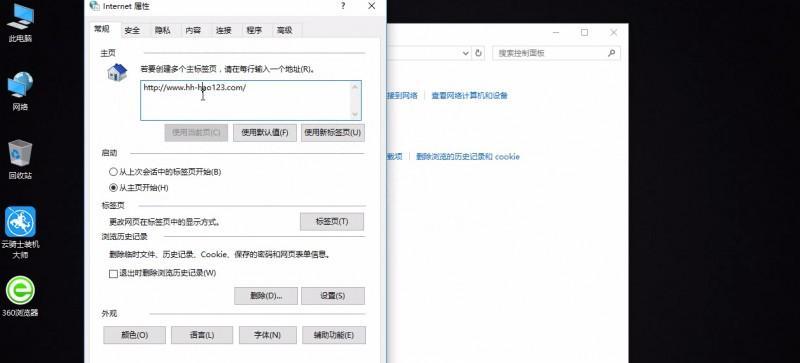Click the 颜色(O) button
This screenshot has height=363, width=800.
pos(135,335)
